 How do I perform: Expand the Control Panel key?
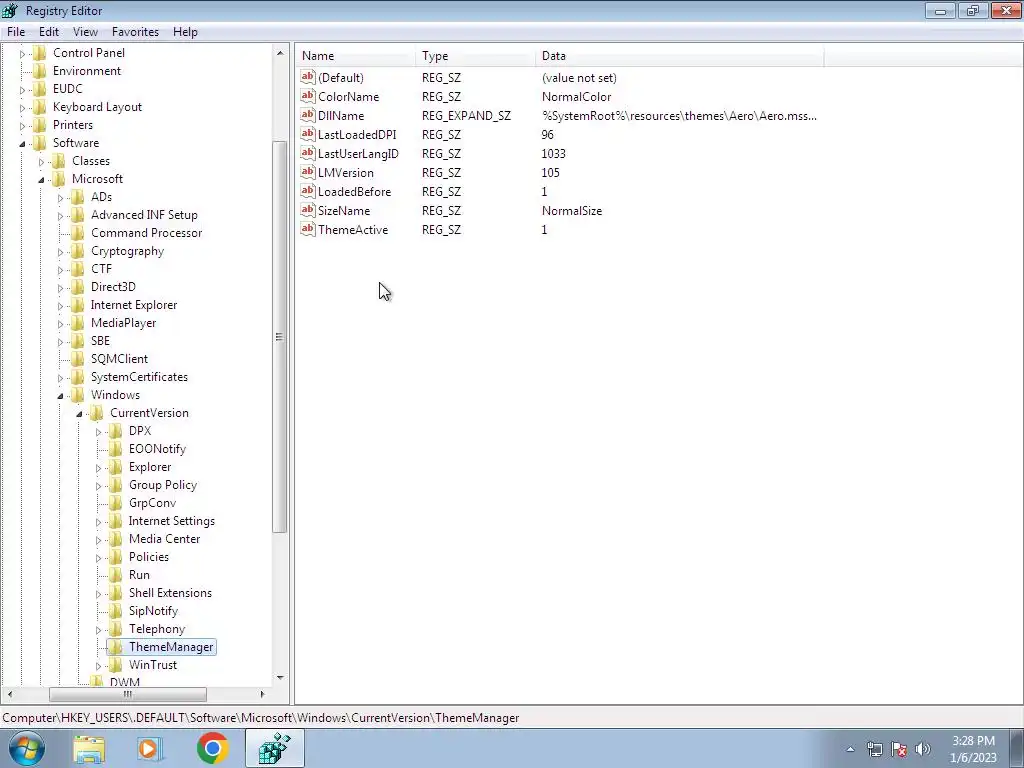pos(22,54)
